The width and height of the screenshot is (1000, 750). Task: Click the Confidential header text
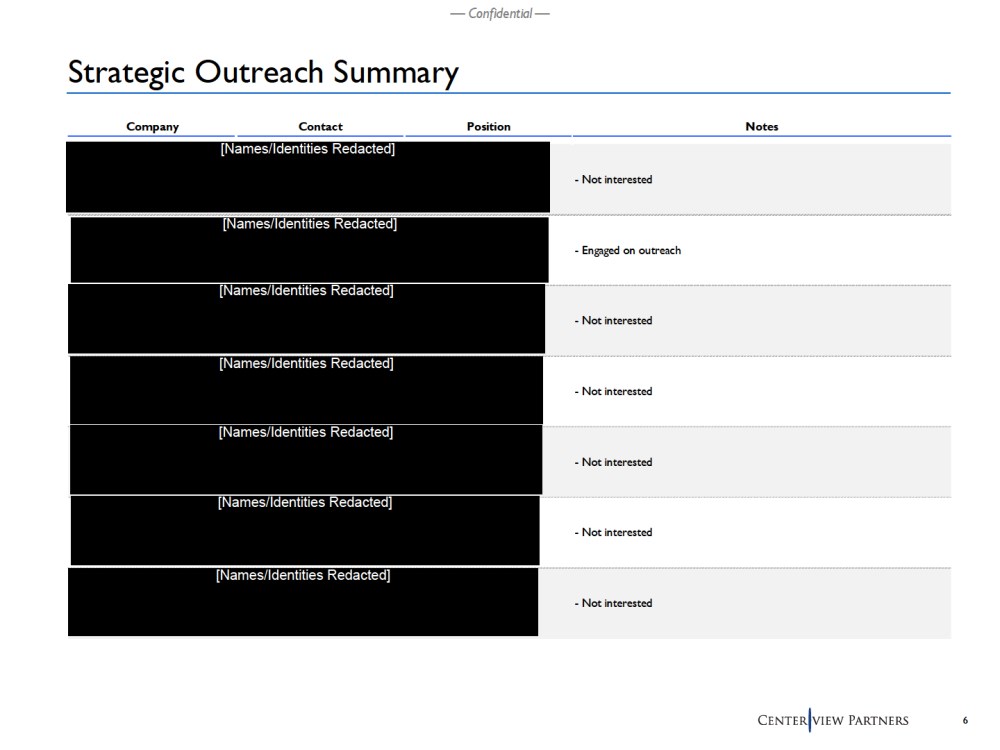pos(500,13)
